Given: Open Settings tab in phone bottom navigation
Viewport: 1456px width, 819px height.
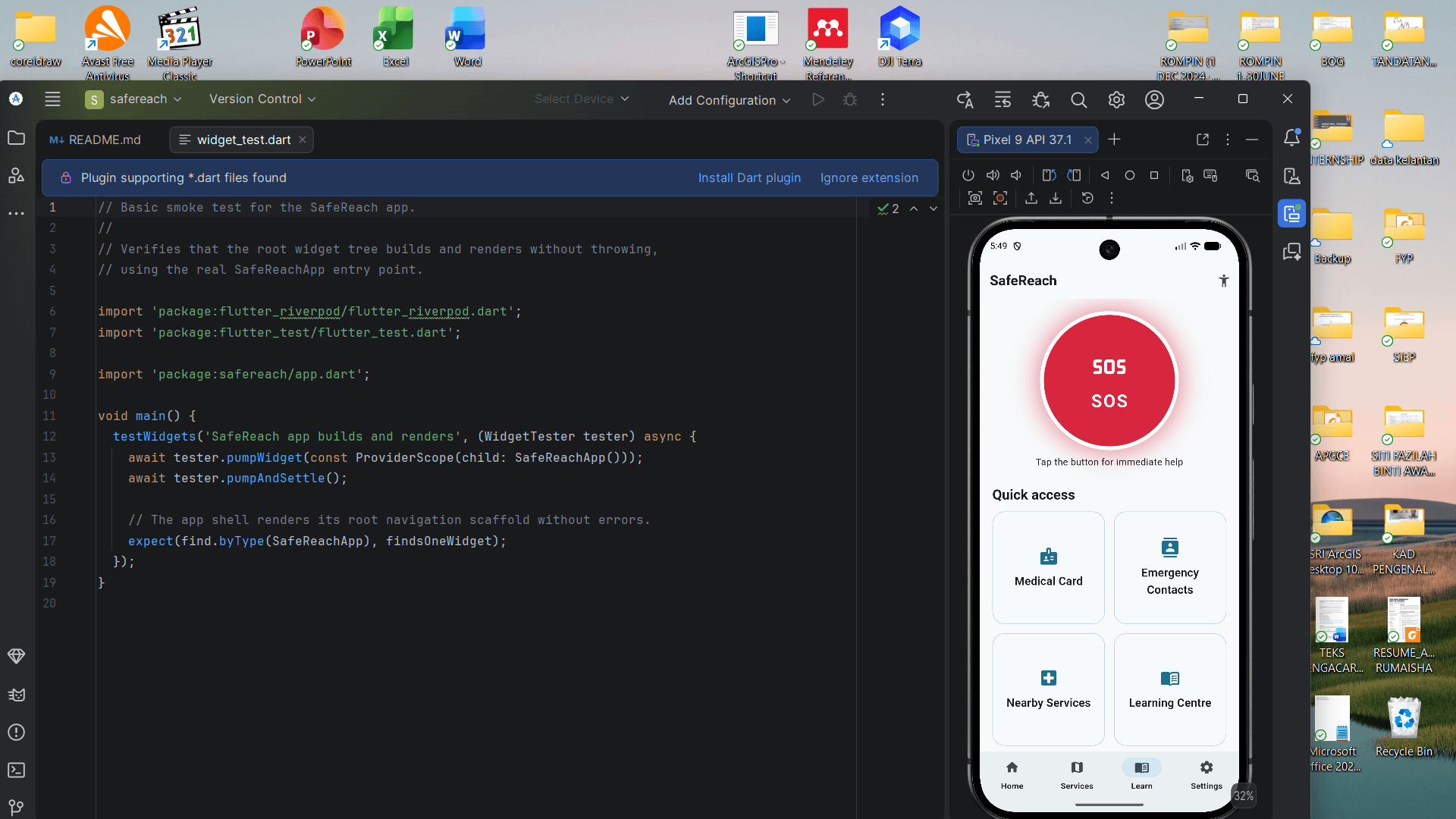Looking at the screenshot, I should [1207, 775].
